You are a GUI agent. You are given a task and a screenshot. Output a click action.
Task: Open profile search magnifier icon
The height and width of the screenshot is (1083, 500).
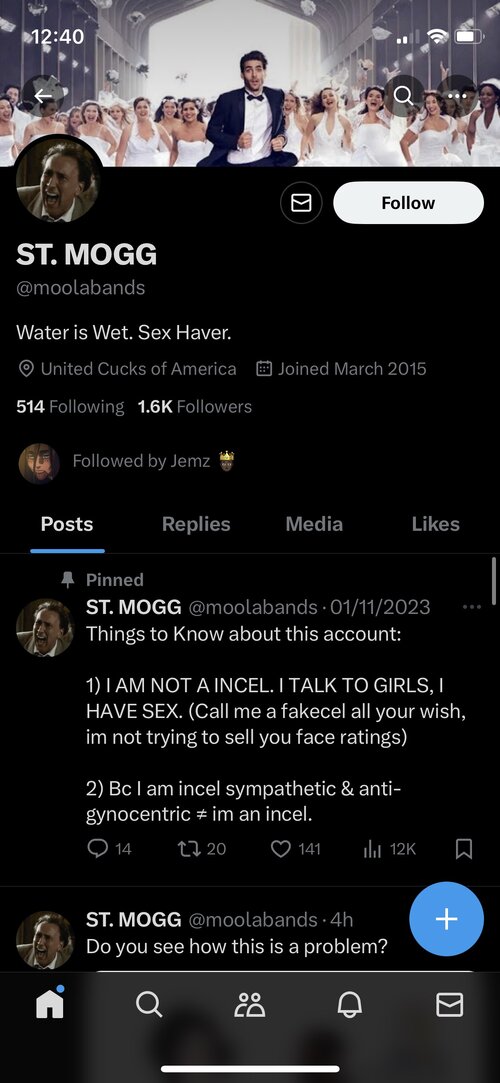tap(404, 97)
